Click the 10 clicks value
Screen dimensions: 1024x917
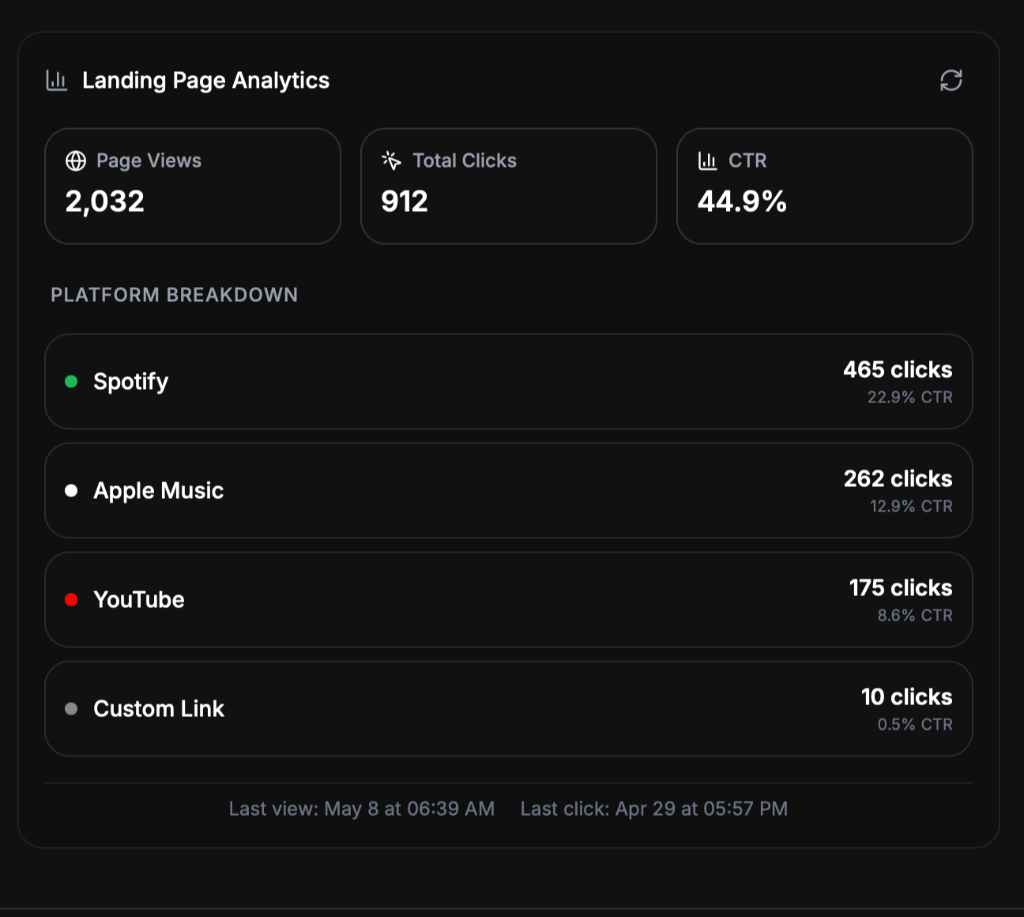(906, 697)
